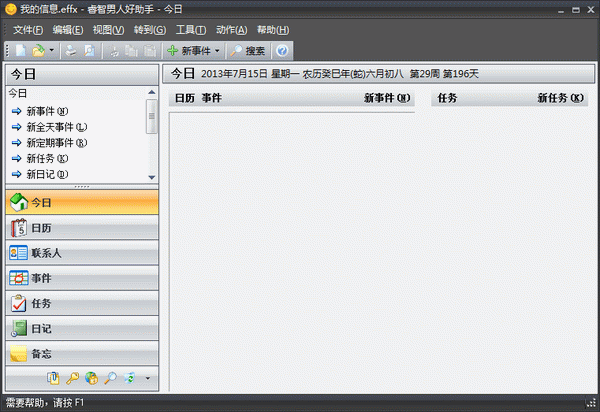The width and height of the screenshot is (600, 412).
Task: Expand the open-folder dropdown arrow in toolbar
Action: [52, 50]
